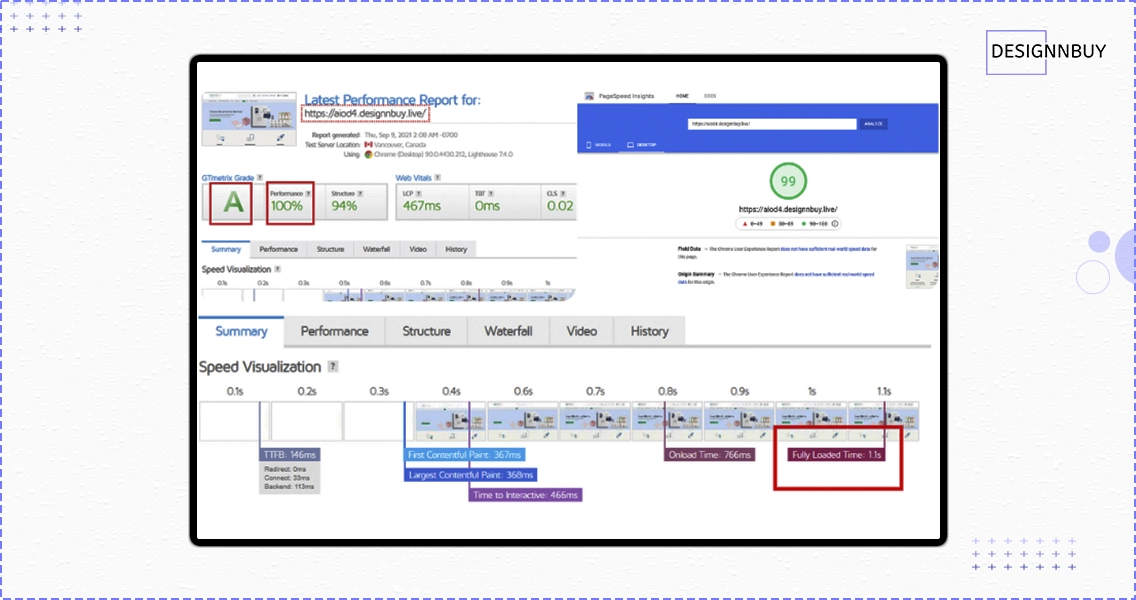The width and height of the screenshot is (1136, 600).
Task: Click the PageSpeed URL input field
Action: (772, 124)
